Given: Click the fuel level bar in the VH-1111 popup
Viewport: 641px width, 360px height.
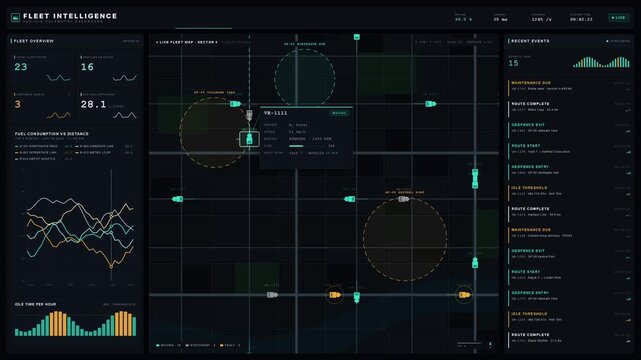Looking at the screenshot, I should tap(308, 146).
